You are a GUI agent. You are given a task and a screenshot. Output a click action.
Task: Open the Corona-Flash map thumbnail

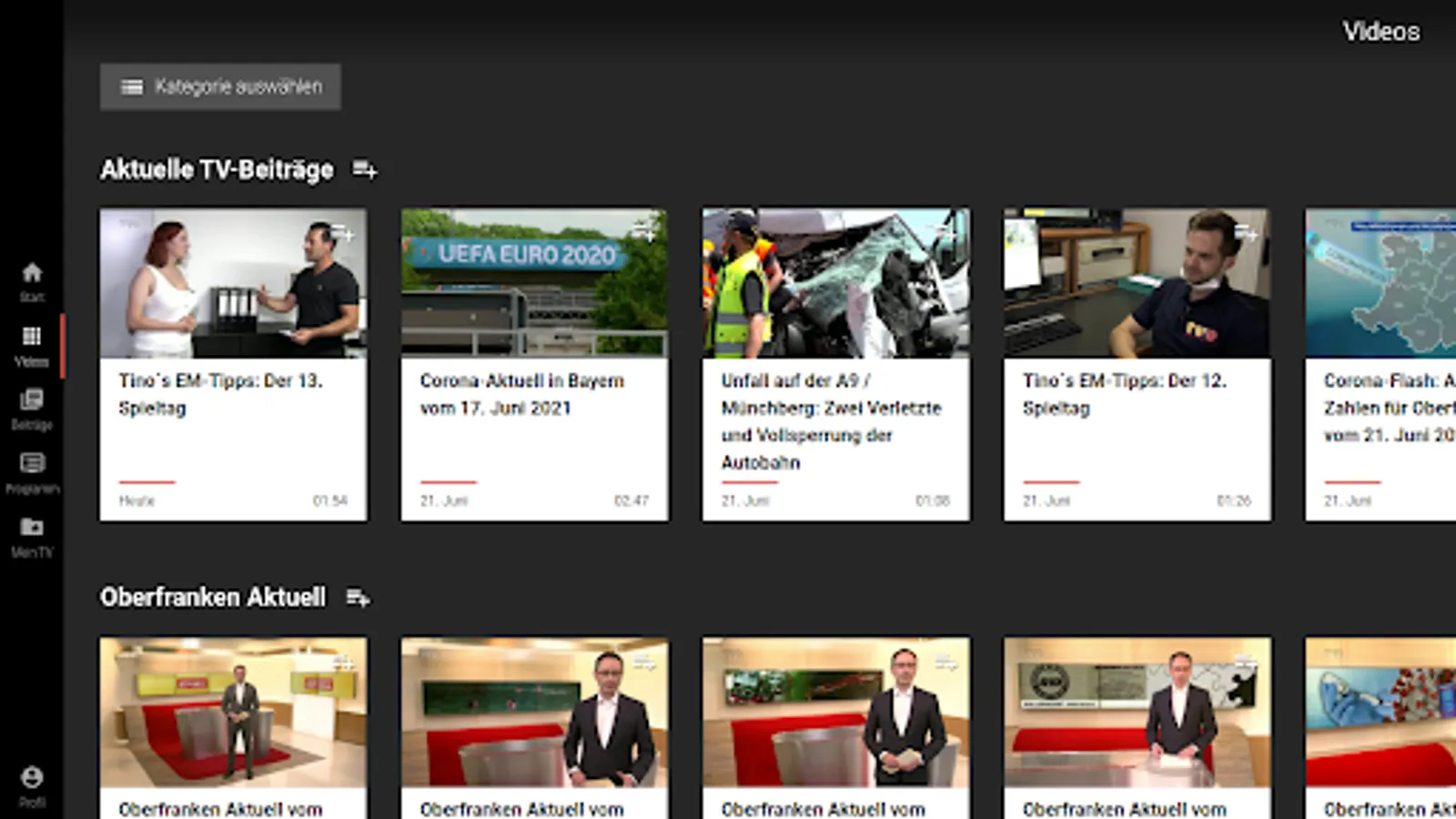tap(1380, 283)
